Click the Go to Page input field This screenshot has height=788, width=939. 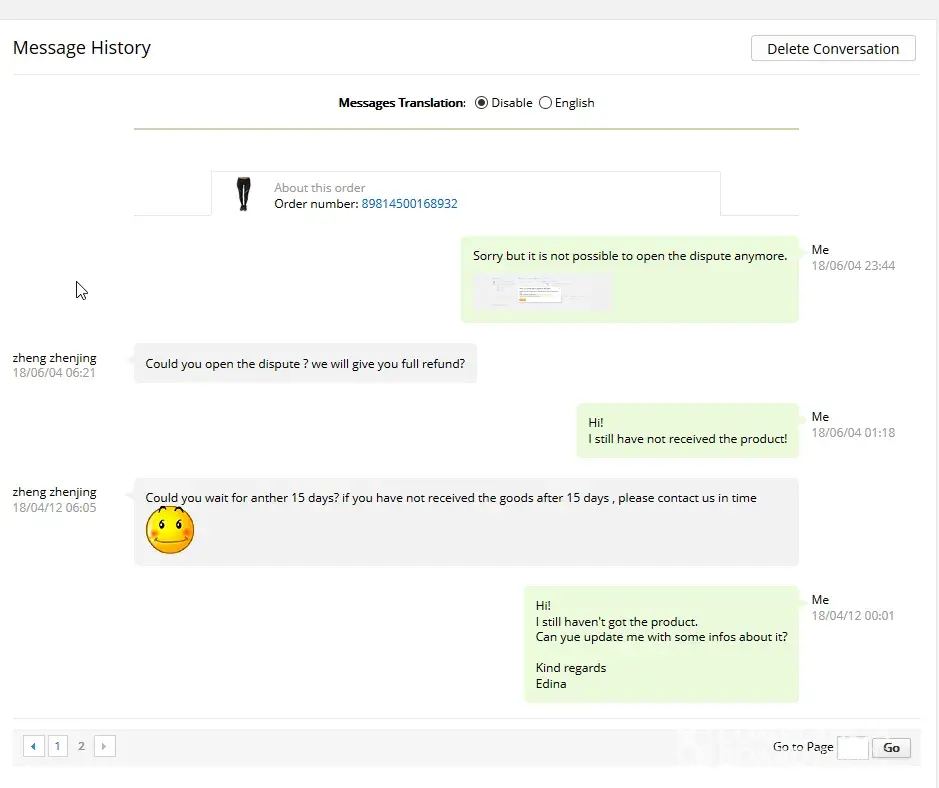click(x=851, y=747)
